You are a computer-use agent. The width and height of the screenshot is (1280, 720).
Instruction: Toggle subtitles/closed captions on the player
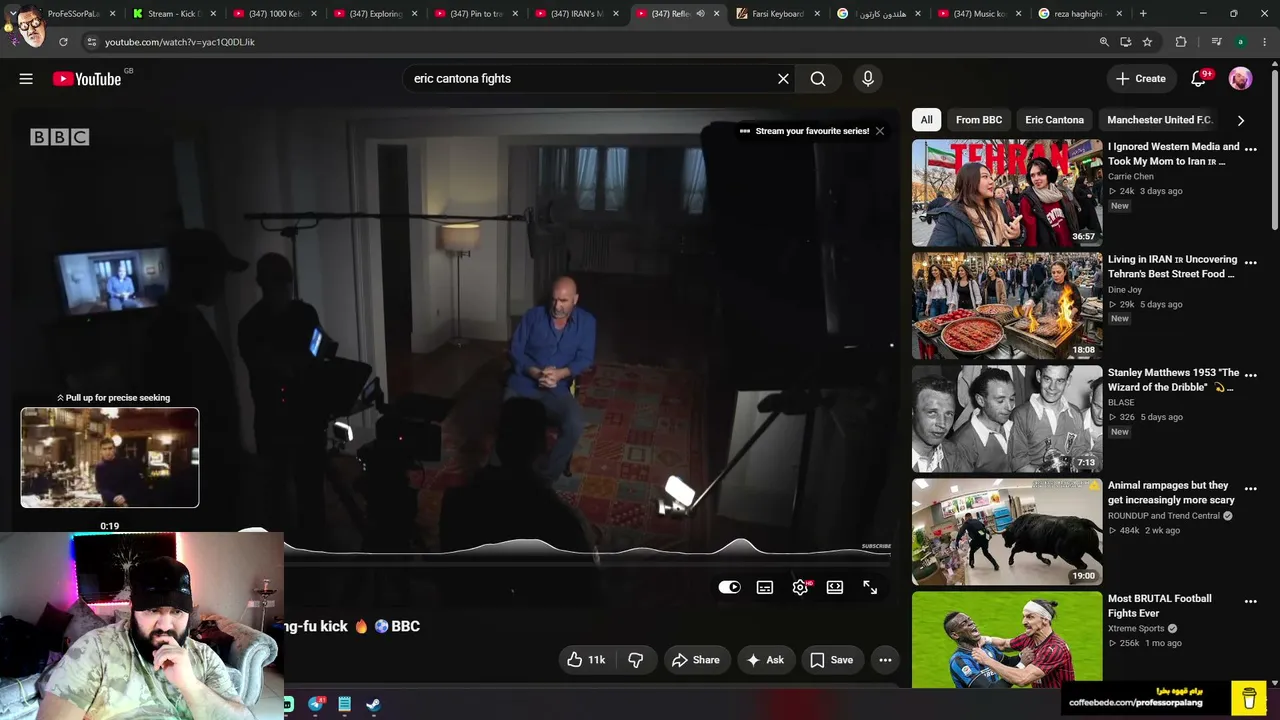(765, 588)
